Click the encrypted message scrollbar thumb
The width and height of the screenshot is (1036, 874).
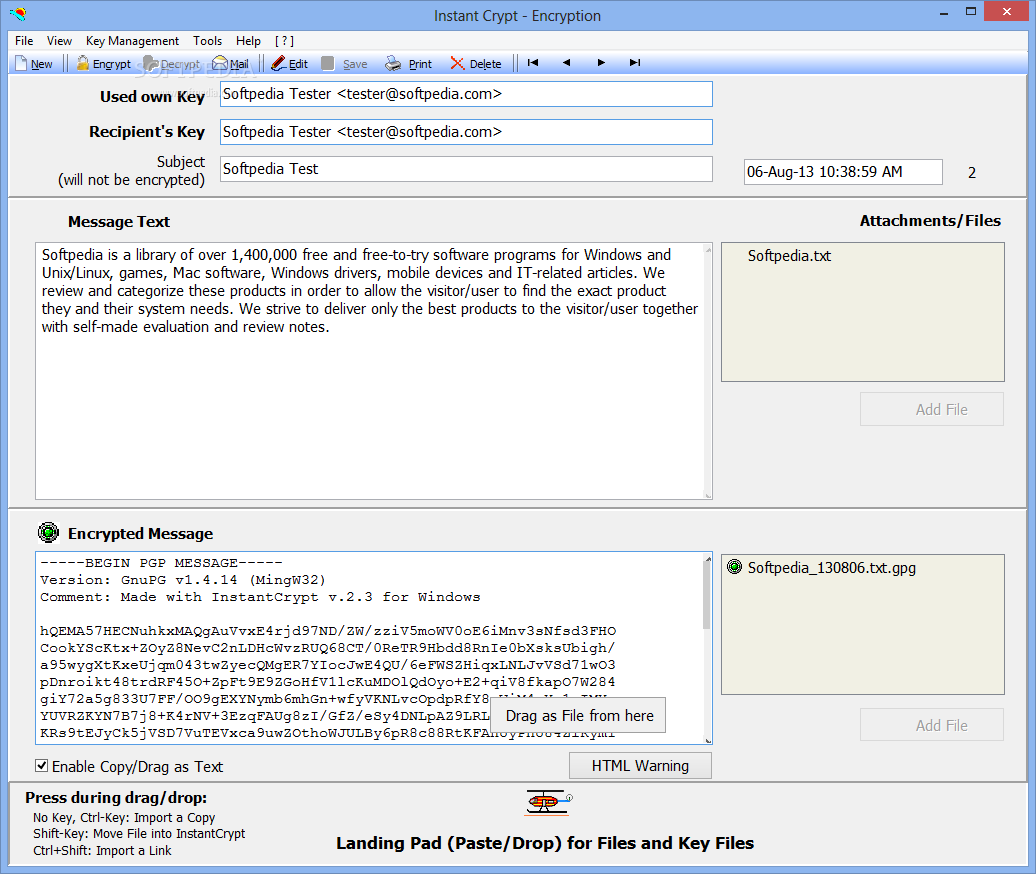[707, 595]
